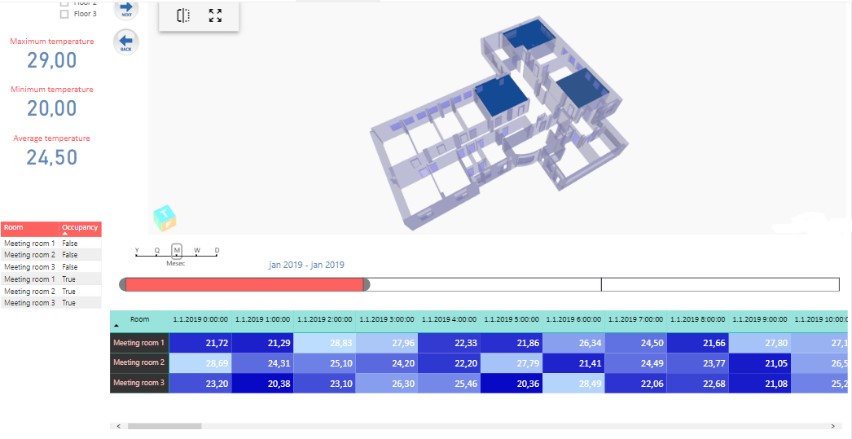The height and width of the screenshot is (439, 852).
Task: Click the orientation cube in 3D viewer
Action: pos(165,218)
